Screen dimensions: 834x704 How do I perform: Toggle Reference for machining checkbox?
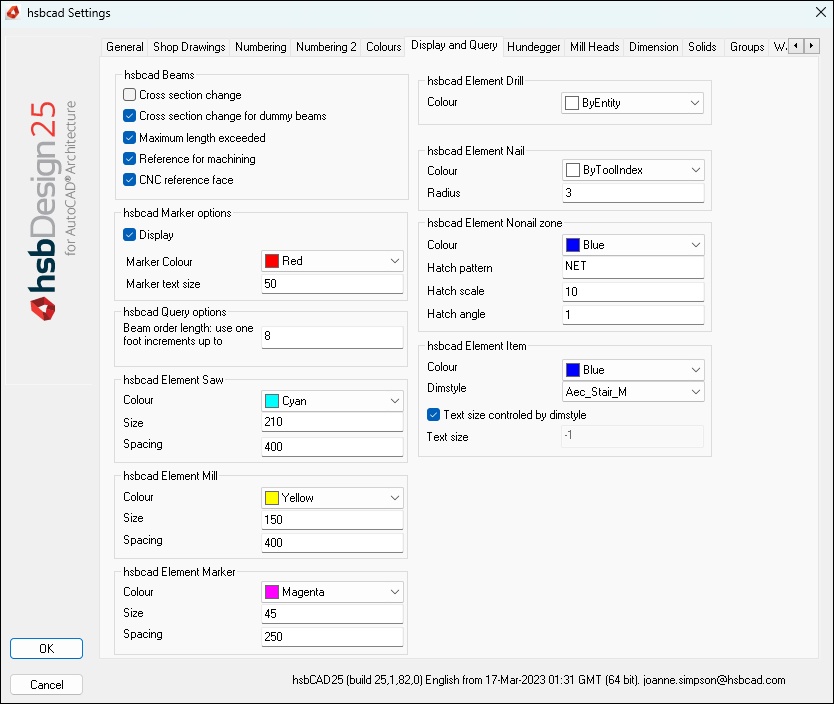tap(129, 158)
